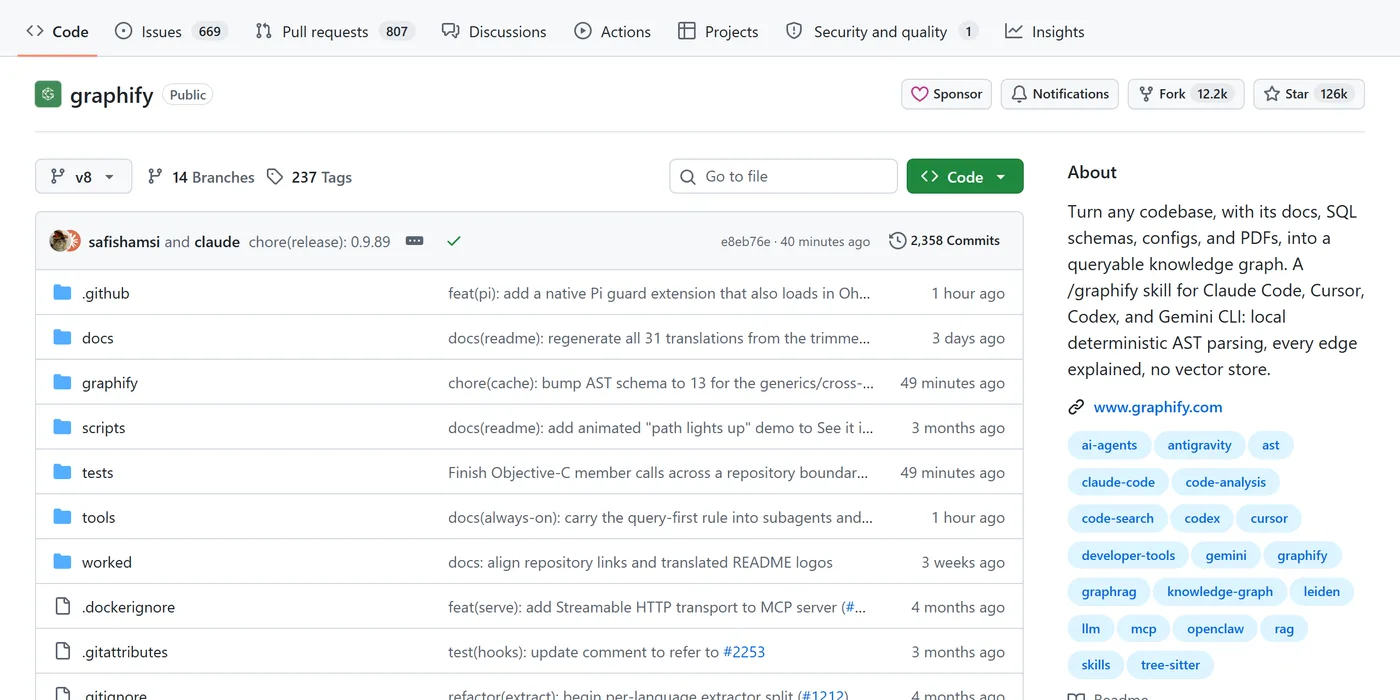Open commit hash e8eb76e
Screen dimensions: 1400x700
click(x=746, y=241)
